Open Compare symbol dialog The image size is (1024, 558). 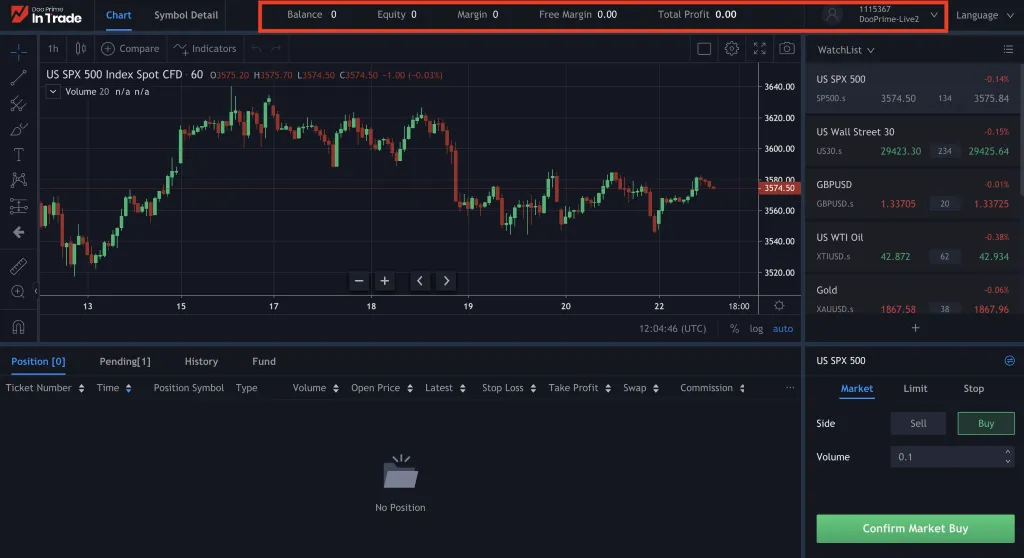[130, 48]
